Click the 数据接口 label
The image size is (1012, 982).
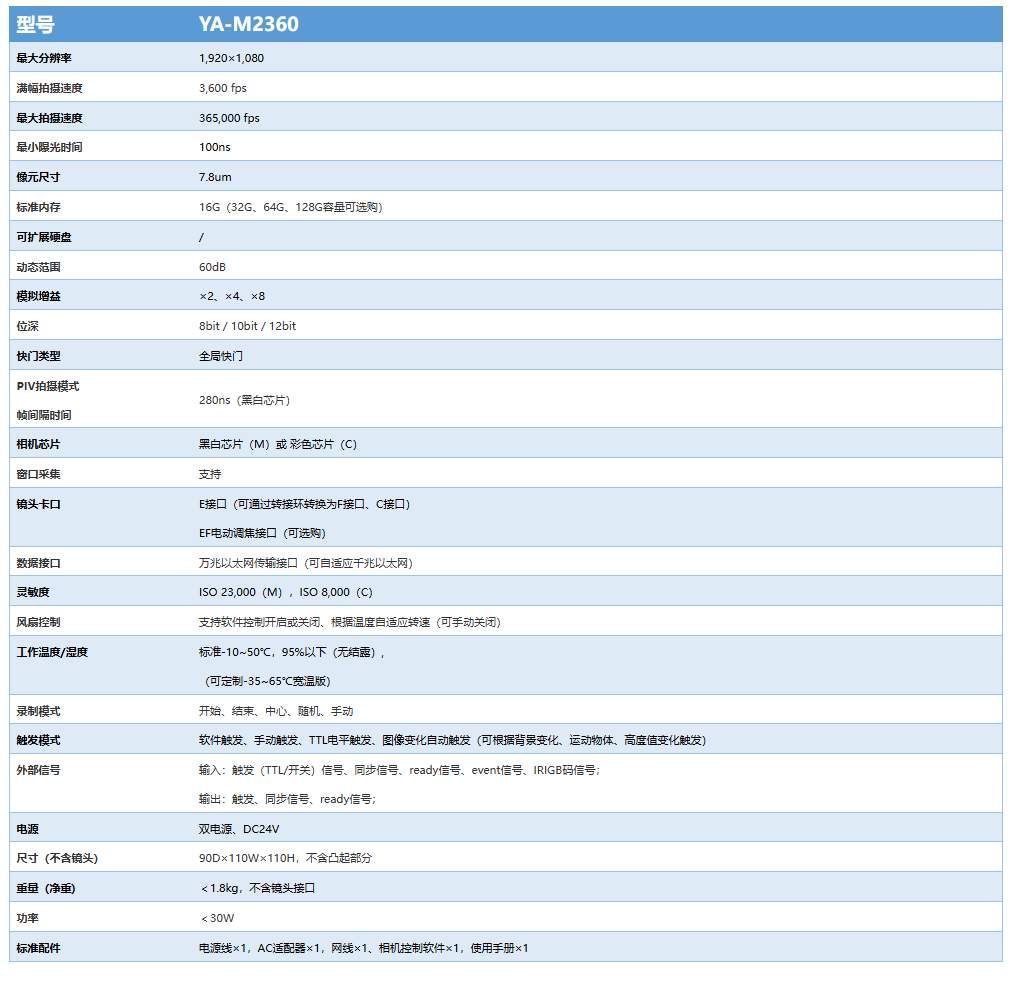38,563
